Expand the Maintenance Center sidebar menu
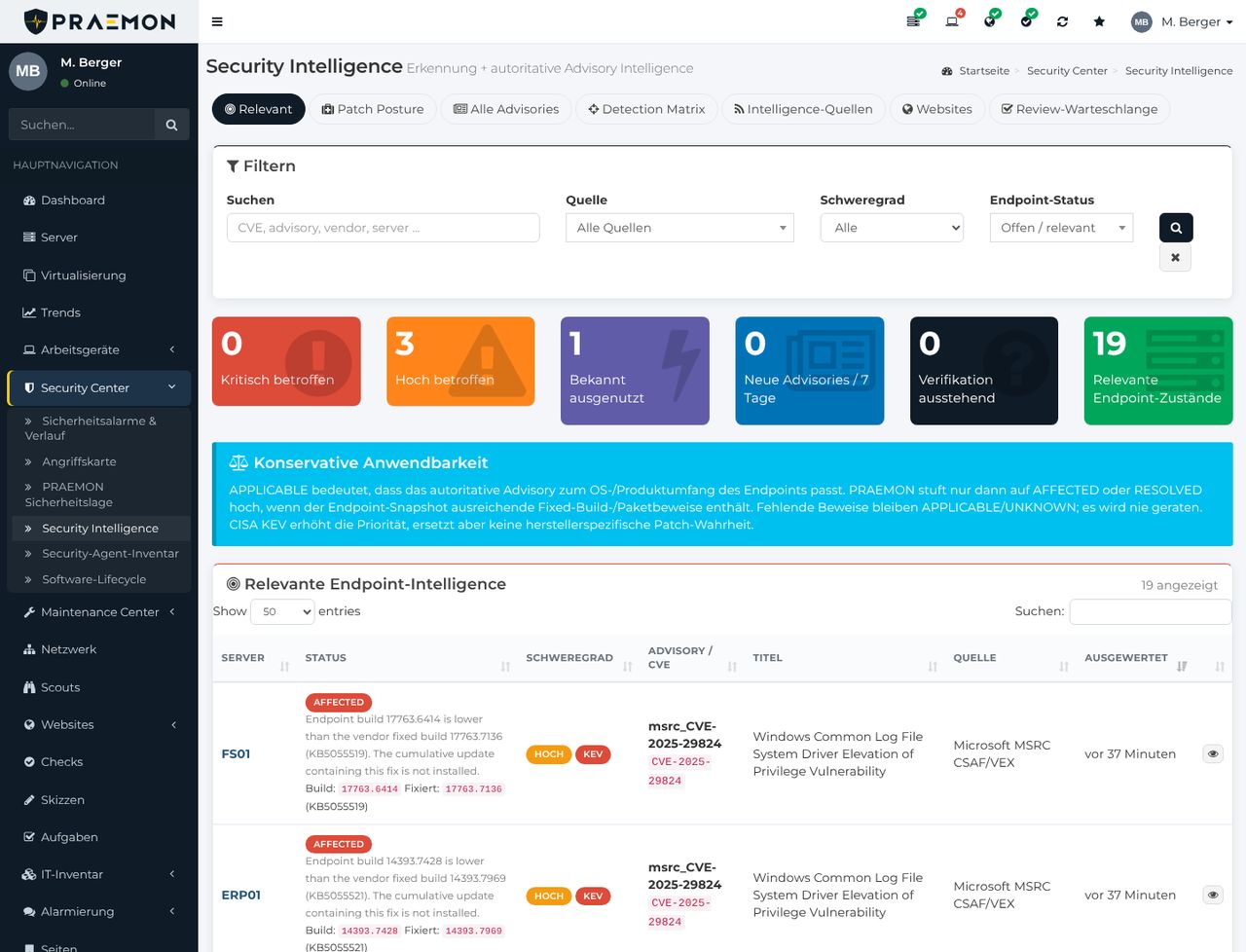The image size is (1246, 952). click(99, 612)
